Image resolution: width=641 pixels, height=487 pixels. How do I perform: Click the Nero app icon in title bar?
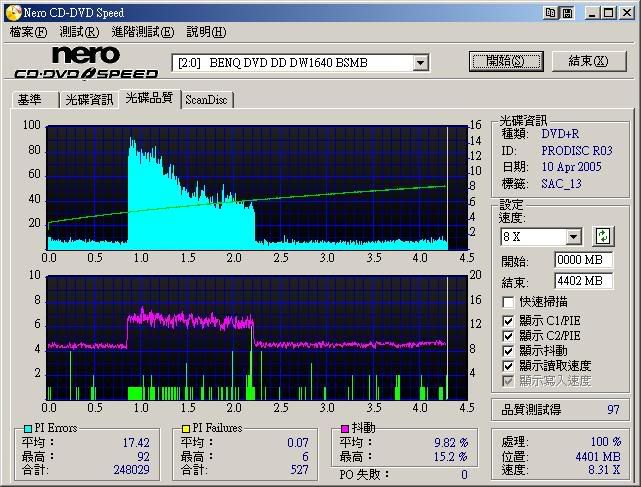(x=12, y=11)
